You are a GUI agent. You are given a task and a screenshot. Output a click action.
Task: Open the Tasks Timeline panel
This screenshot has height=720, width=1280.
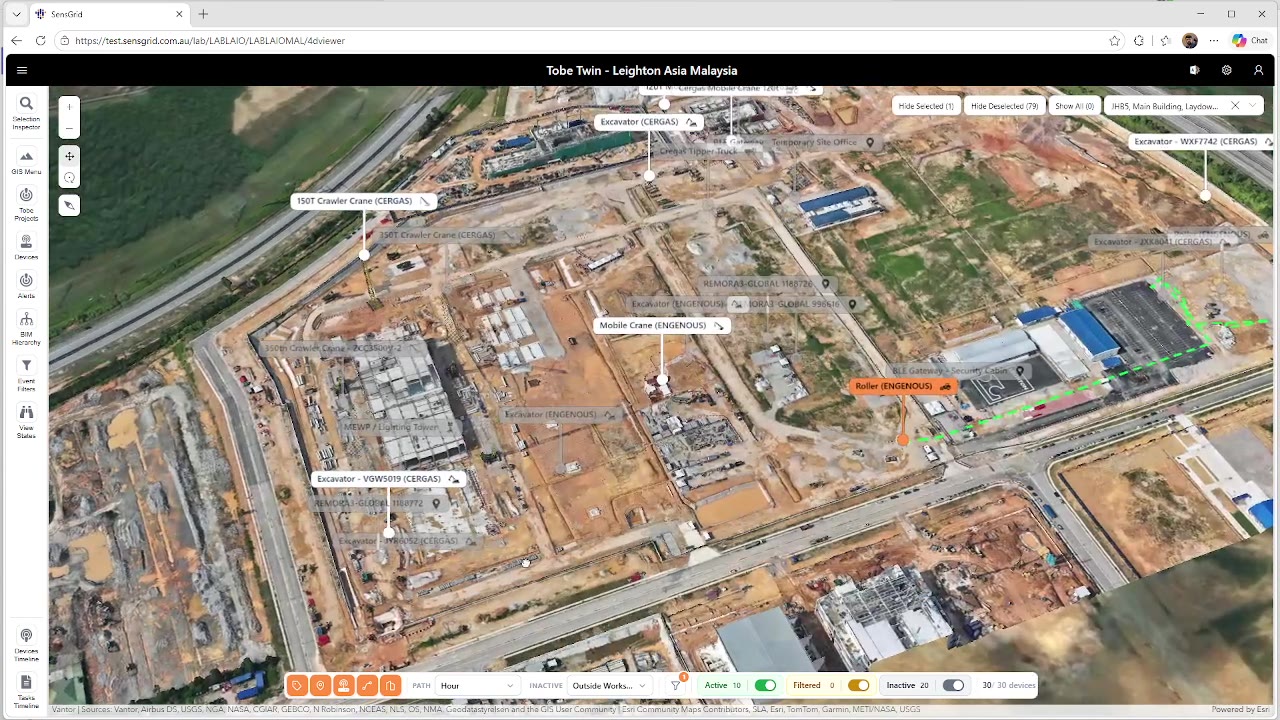pos(26,691)
